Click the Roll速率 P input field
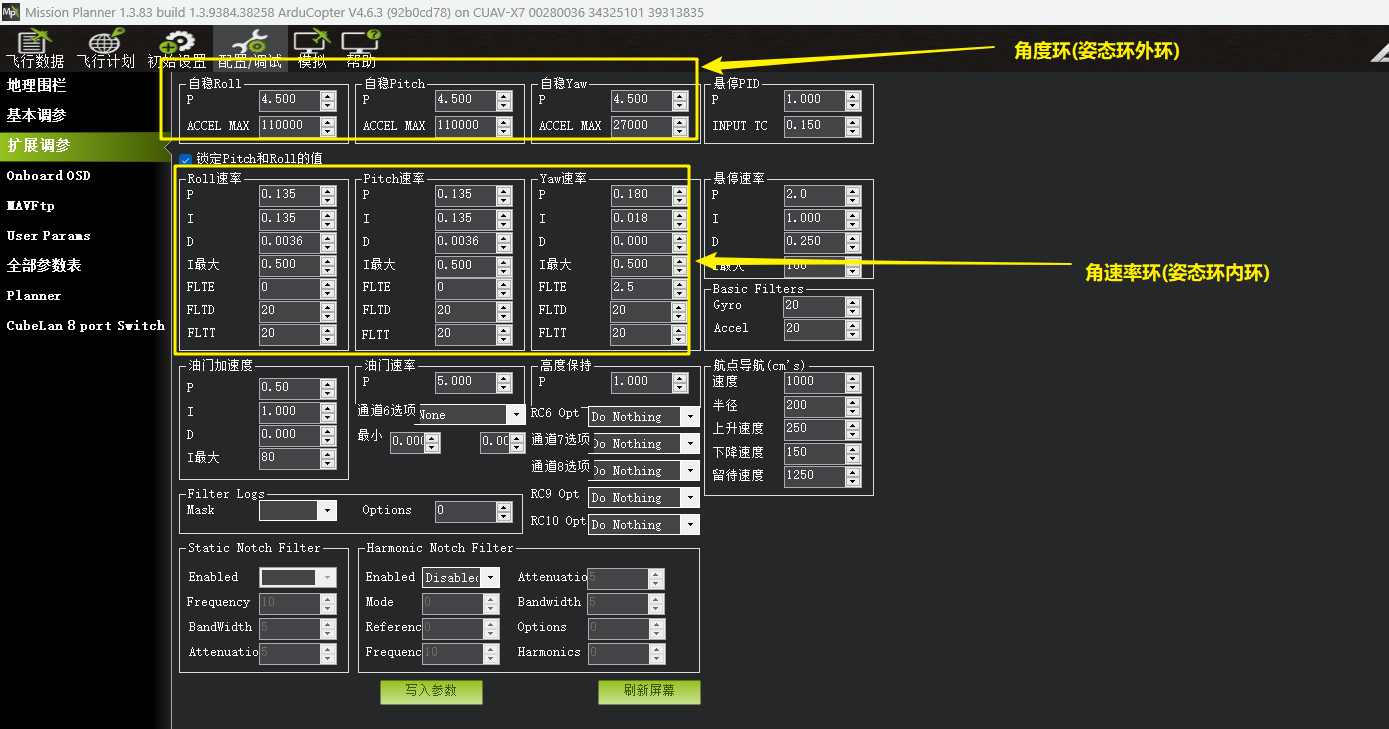The image size is (1389, 729). pos(288,195)
